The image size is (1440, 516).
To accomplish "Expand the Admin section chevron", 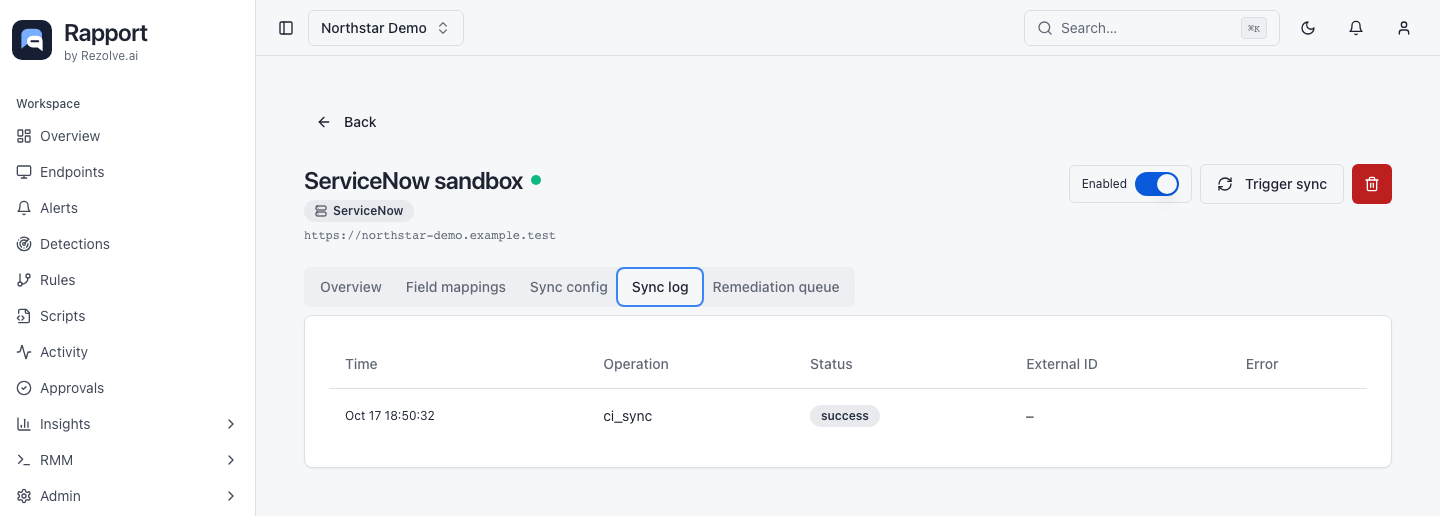I will pyautogui.click(x=231, y=496).
